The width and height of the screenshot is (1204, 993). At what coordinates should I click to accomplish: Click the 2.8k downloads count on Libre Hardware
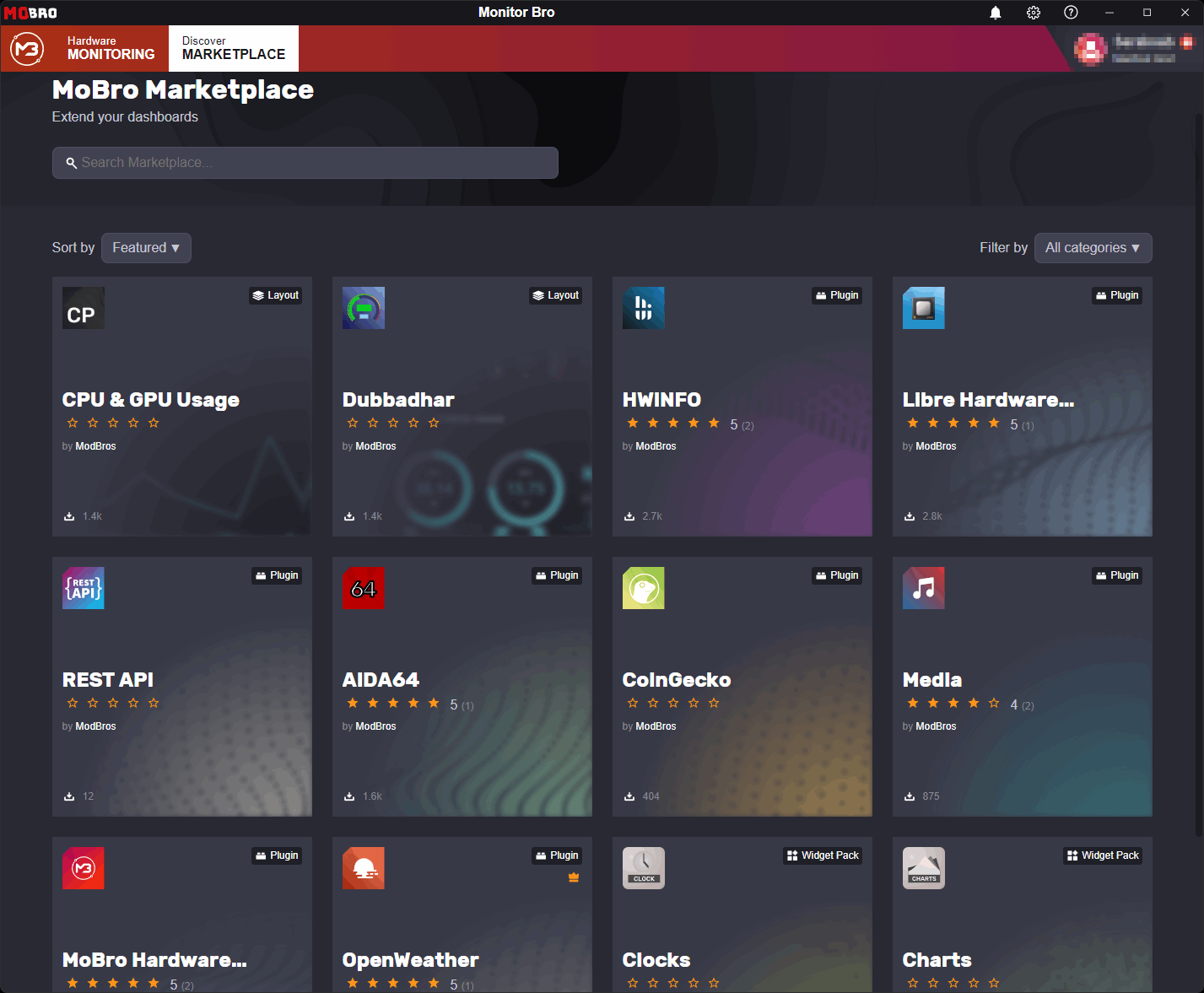[932, 516]
